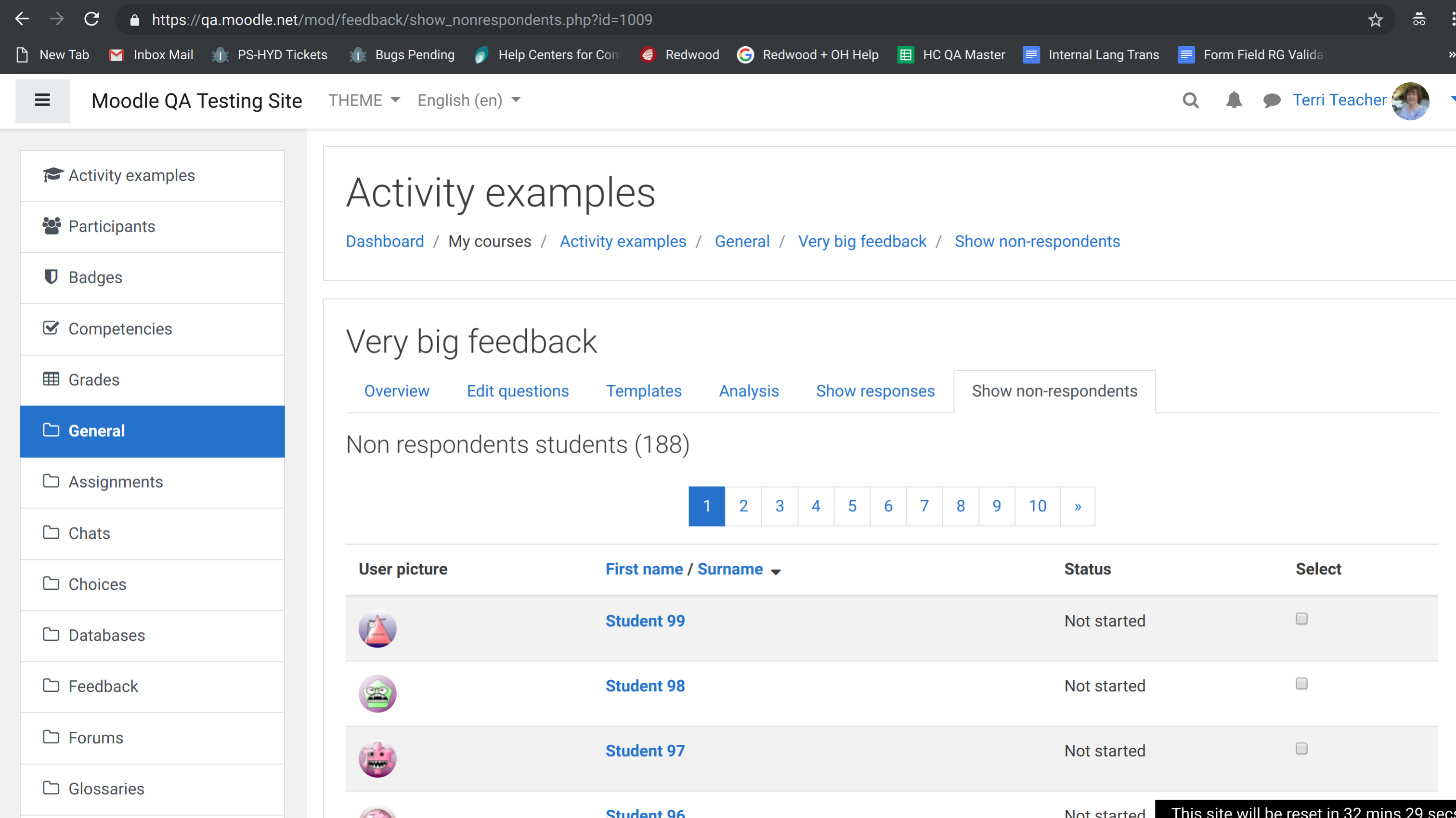Click the browser address bar URL

tap(402, 20)
